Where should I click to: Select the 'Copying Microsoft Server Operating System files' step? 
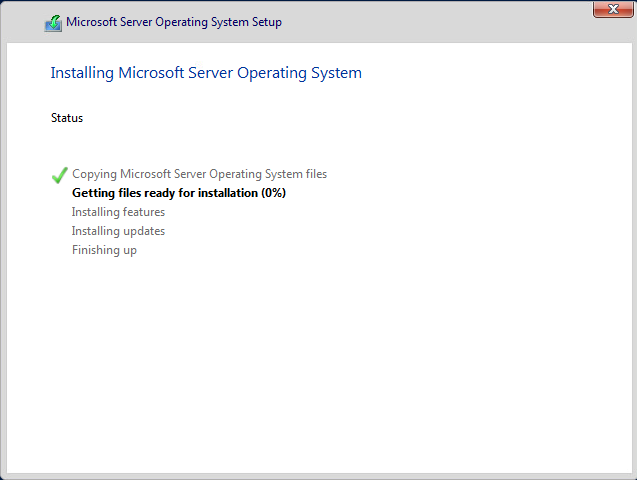pyautogui.click(x=199, y=174)
